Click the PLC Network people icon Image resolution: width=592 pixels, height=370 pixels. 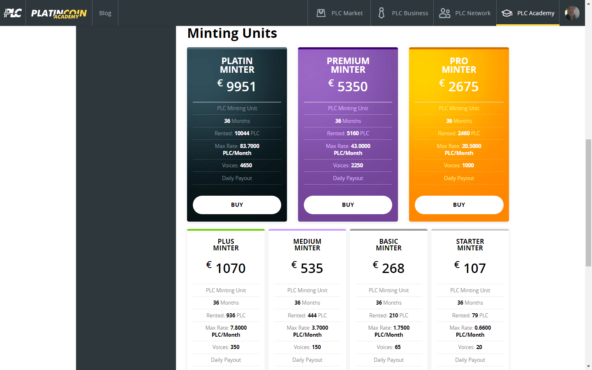(444, 13)
